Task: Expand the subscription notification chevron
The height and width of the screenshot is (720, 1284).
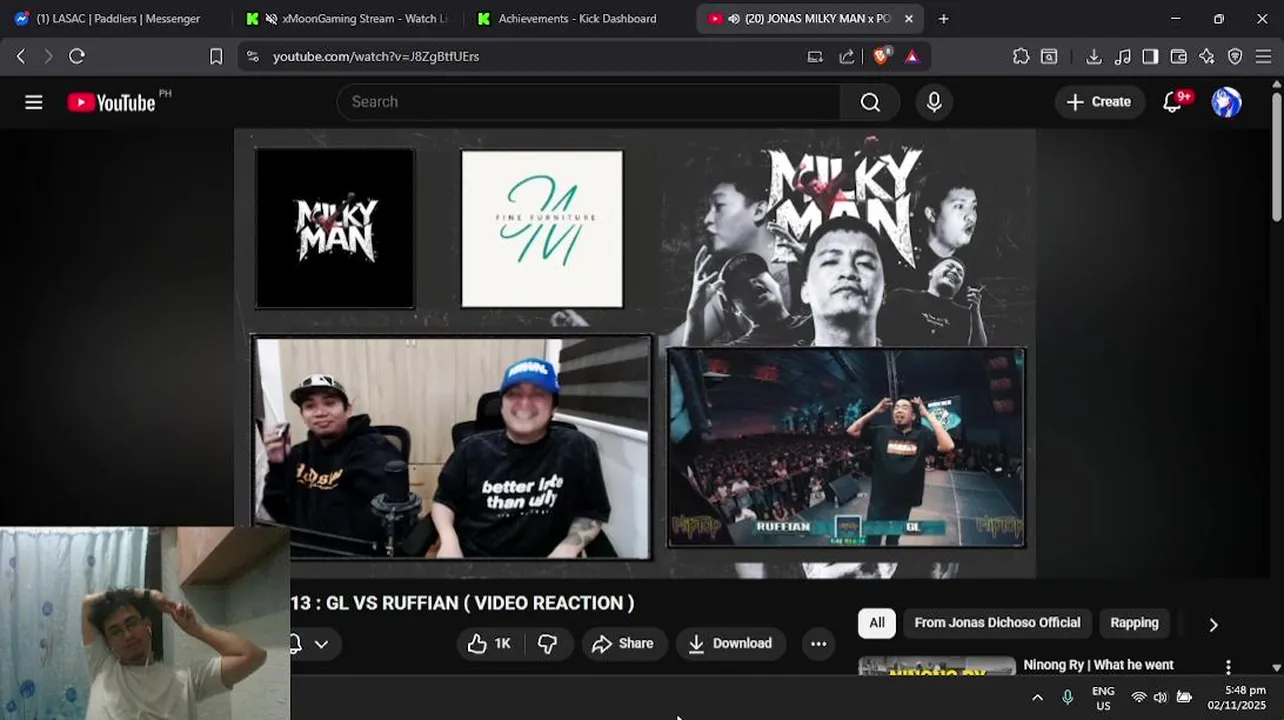Action: pos(321,644)
